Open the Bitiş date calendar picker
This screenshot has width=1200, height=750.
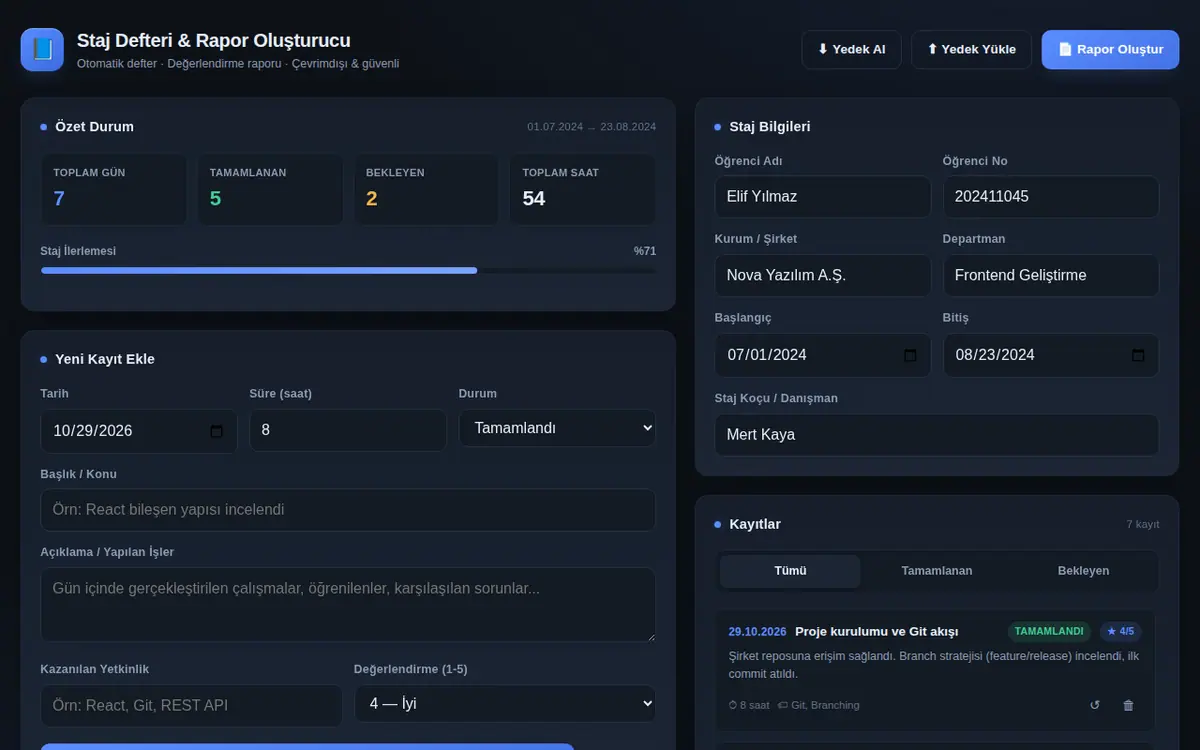pos(1138,355)
